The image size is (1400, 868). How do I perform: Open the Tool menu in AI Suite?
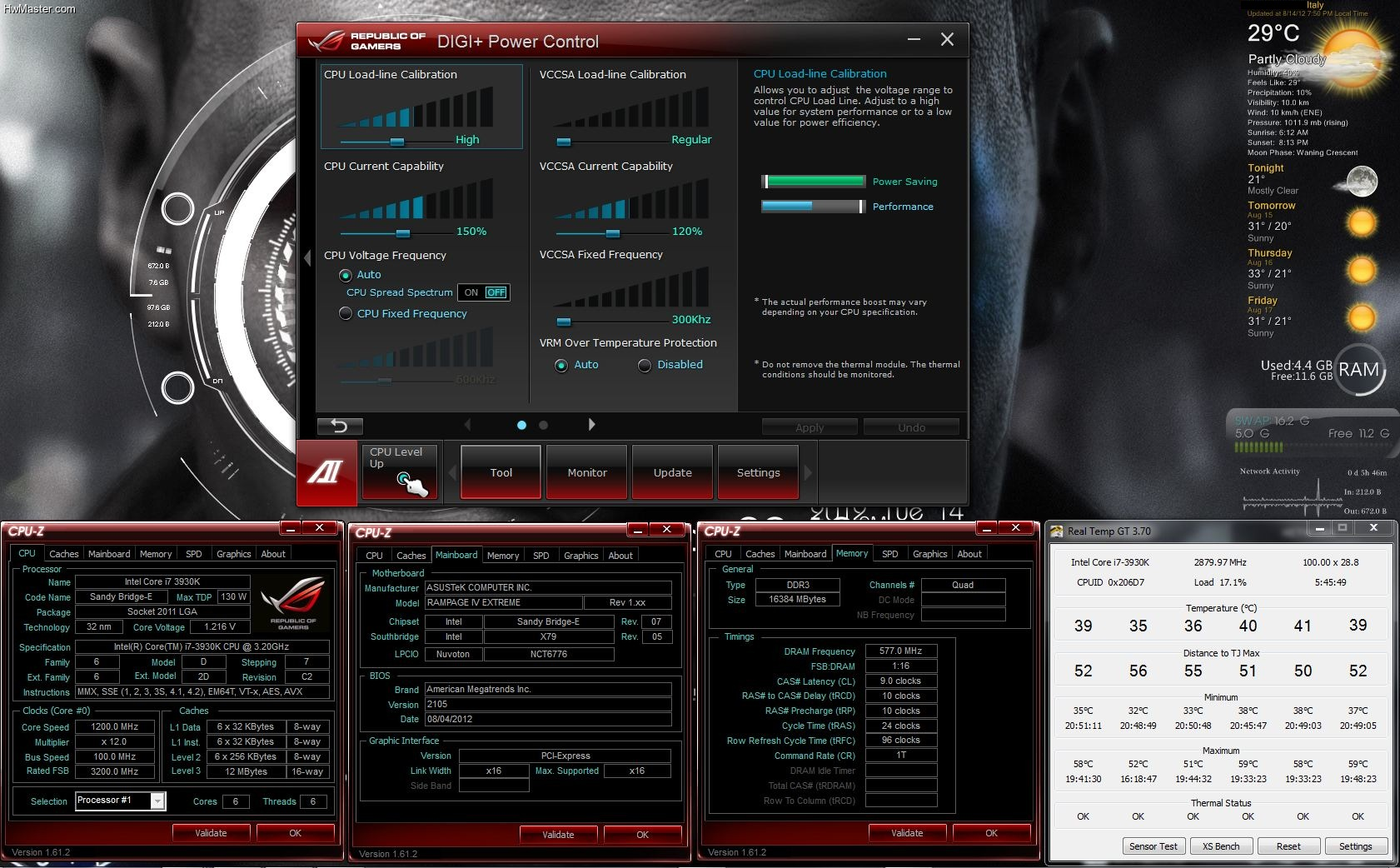pos(501,472)
